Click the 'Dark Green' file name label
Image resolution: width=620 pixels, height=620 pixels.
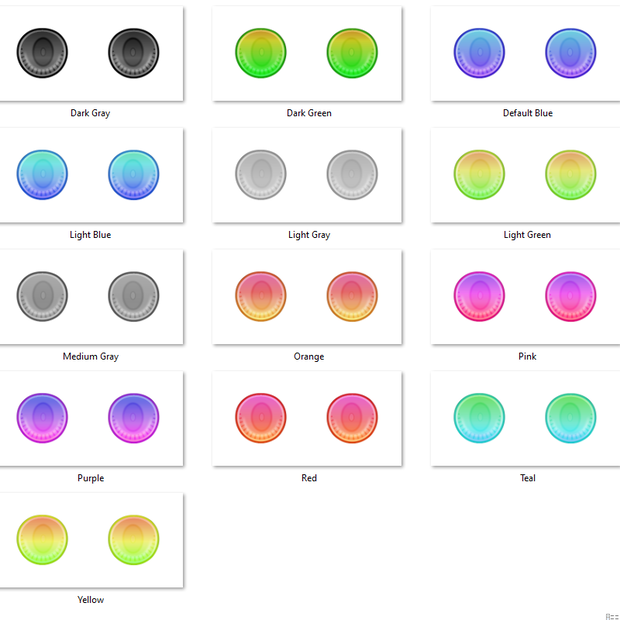pos(309,113)
